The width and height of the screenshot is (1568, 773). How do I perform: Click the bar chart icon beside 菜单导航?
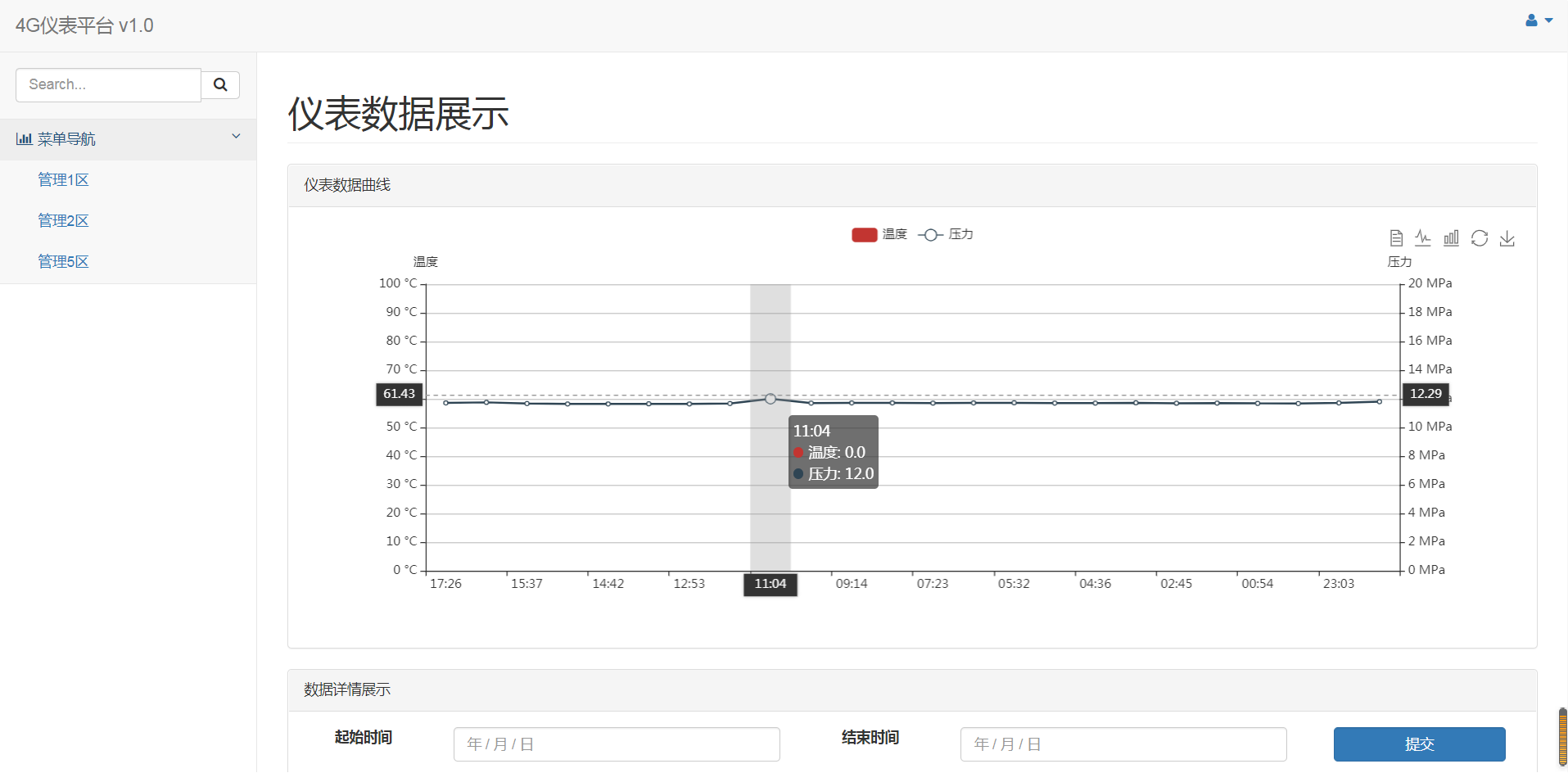tap(24, 139)
